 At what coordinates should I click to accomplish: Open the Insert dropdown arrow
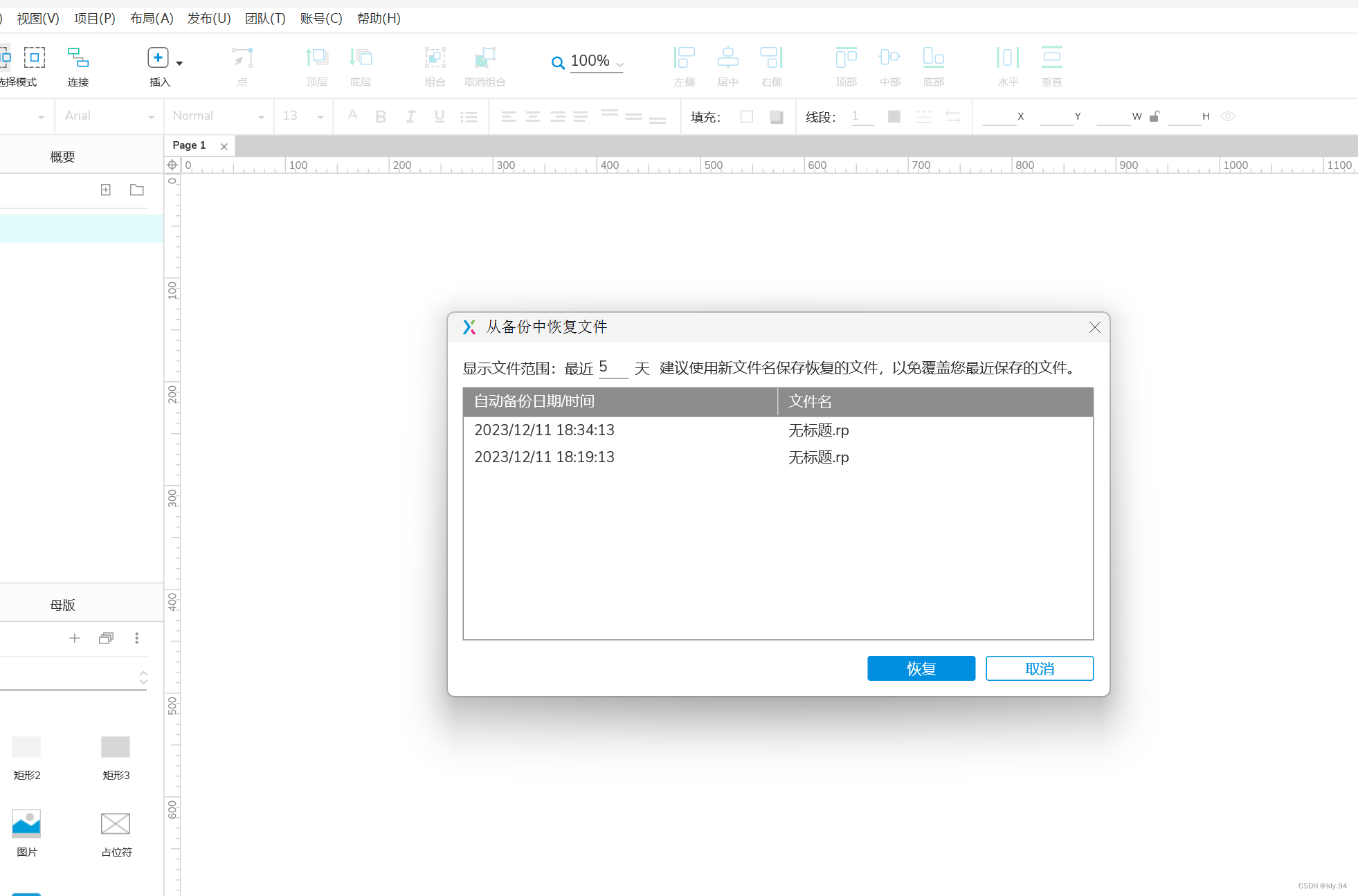[179, 63]
